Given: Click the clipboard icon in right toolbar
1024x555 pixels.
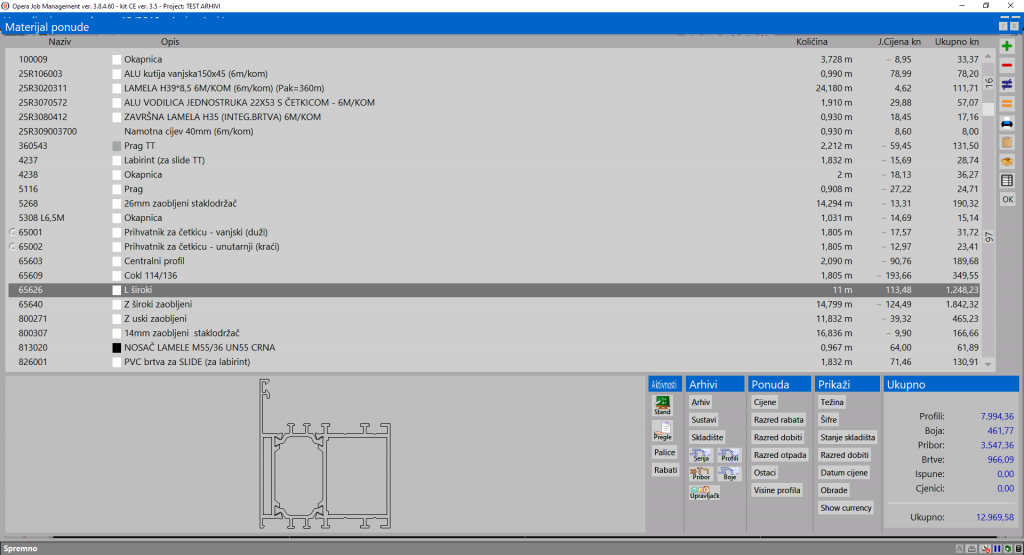Looking at the screenshot, I should coord(1007,142).
